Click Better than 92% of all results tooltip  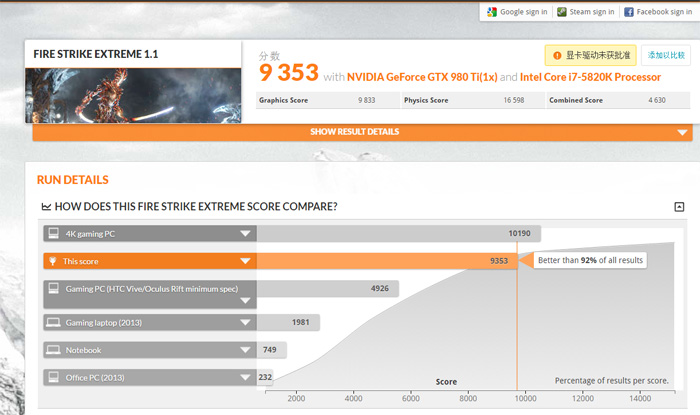tap(590, 260)
